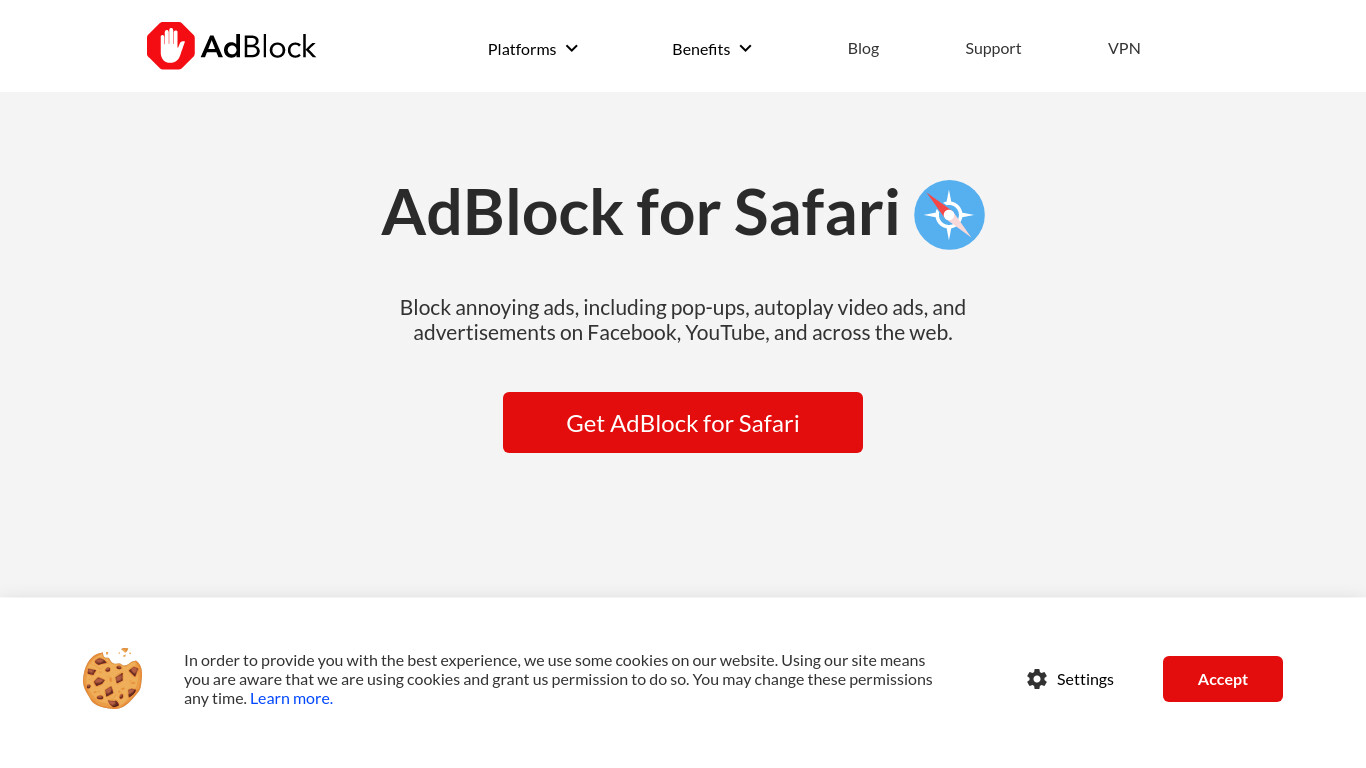Follow the Learn more cookie link
Image resolution: width=1366 pixels, height=768 pixels.
(x=291, y=698)
